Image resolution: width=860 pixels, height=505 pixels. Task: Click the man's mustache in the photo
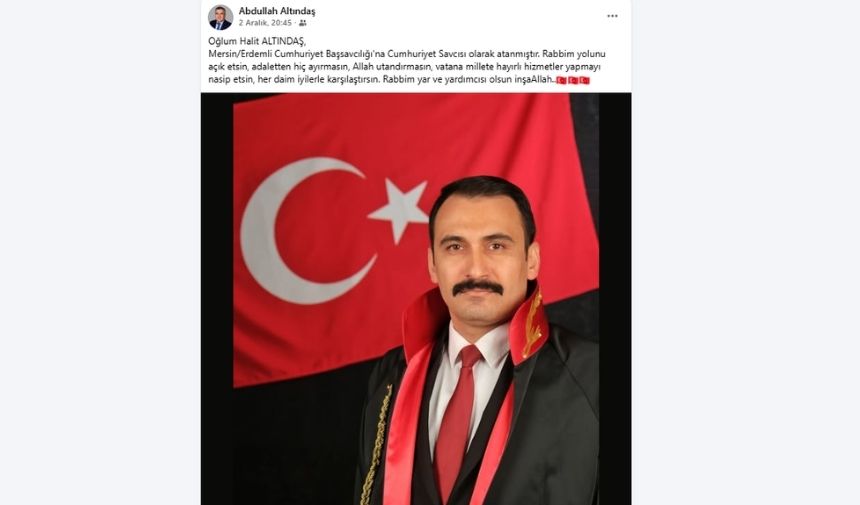[x=478, y=286]
